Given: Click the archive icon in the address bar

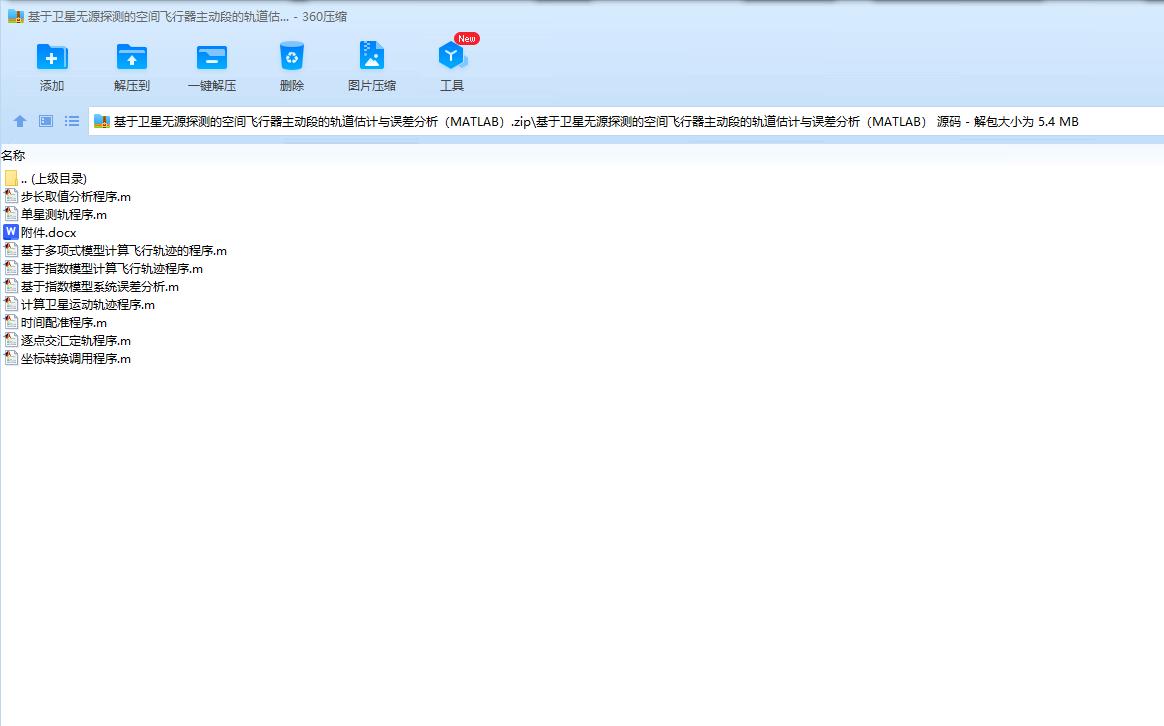Looking at the screenshot, I should pyautogui.click(x=102, y=122).
